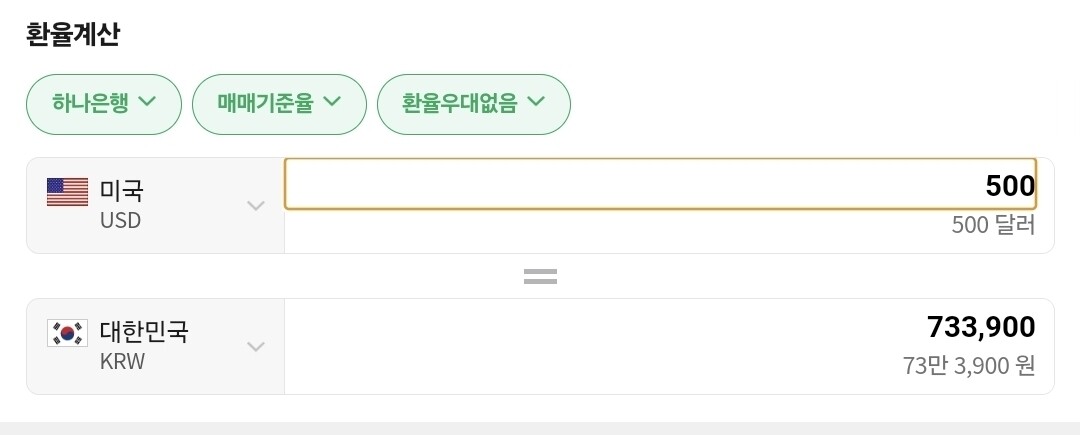Click the United States flag icon
This screenshot has height=435, width=1080.
click(x=67, y=192)
